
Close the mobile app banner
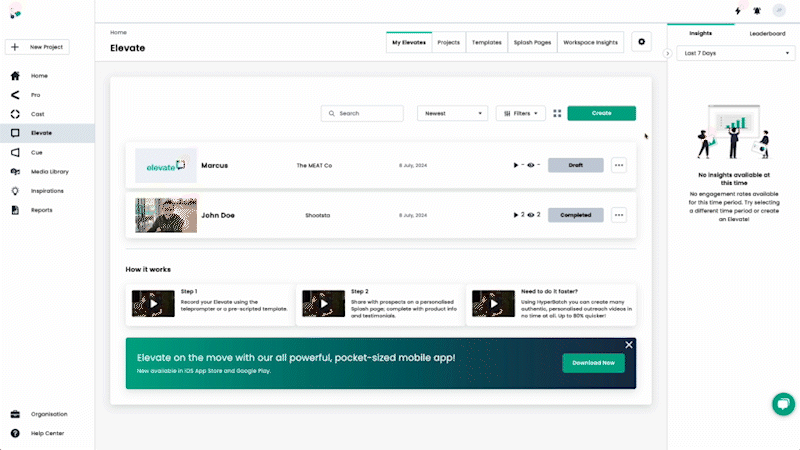point(629,345)
